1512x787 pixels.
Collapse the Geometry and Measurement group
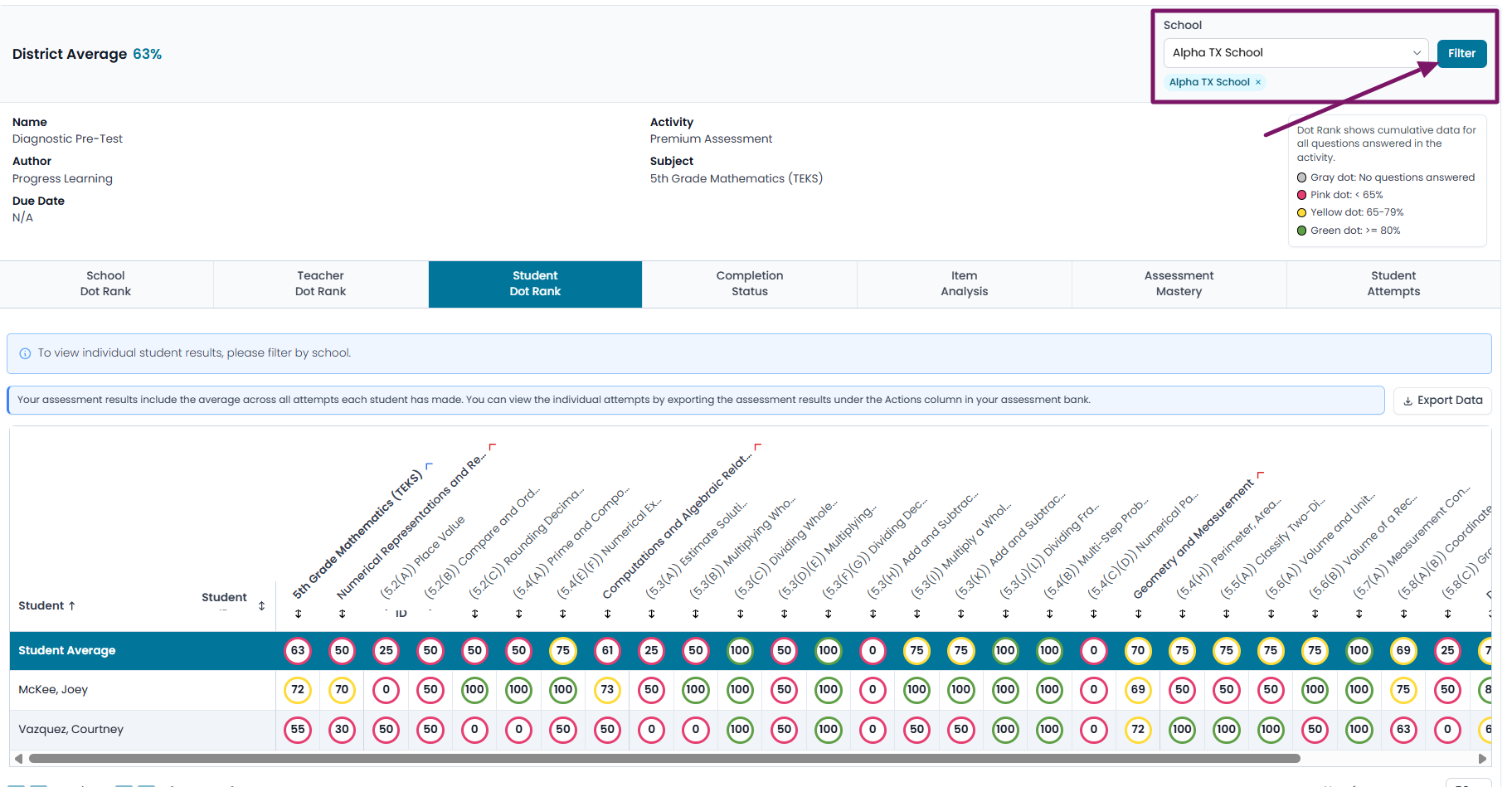click(1260, 475)
